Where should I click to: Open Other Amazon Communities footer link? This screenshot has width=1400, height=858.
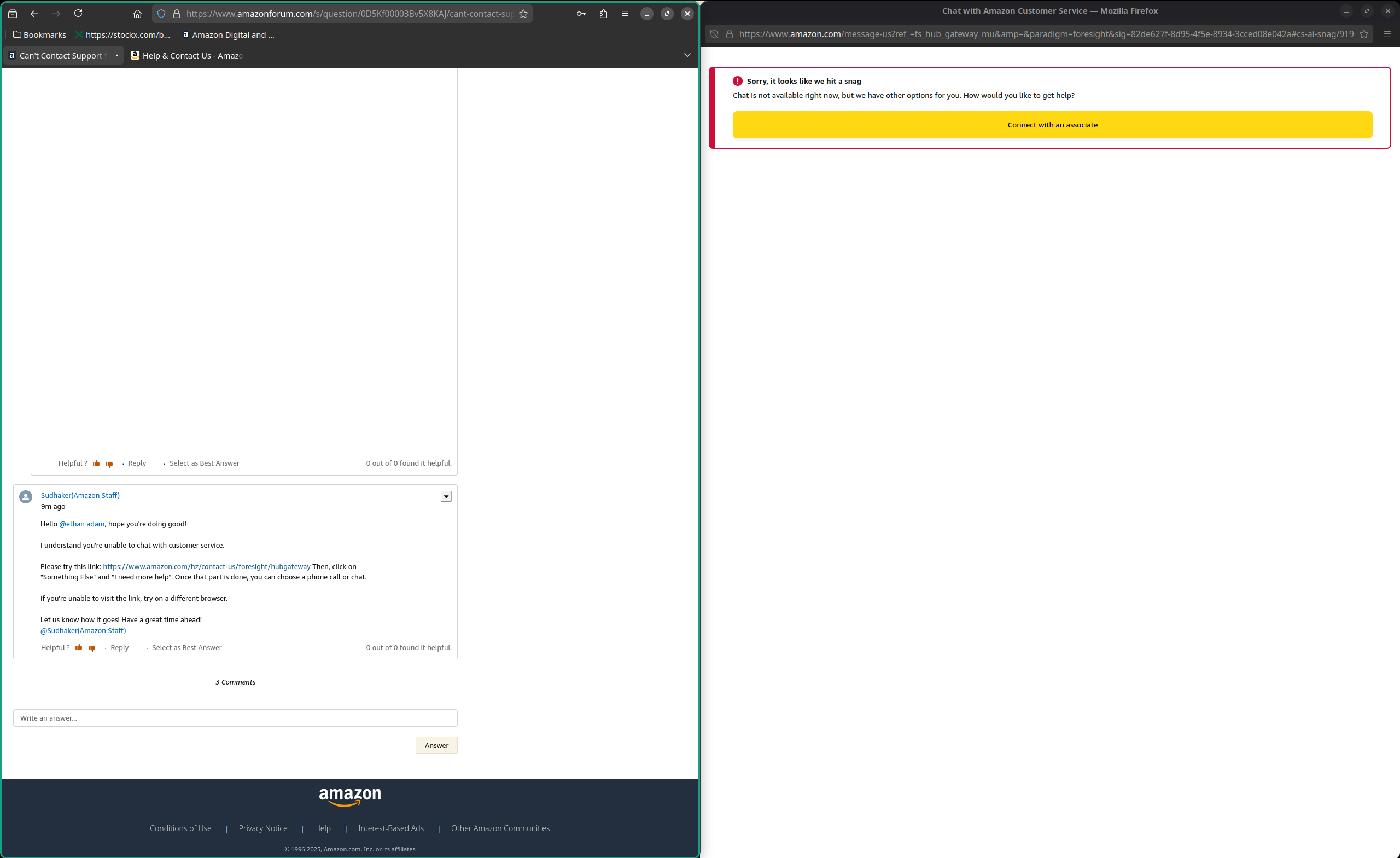click(x=500, y=827)
